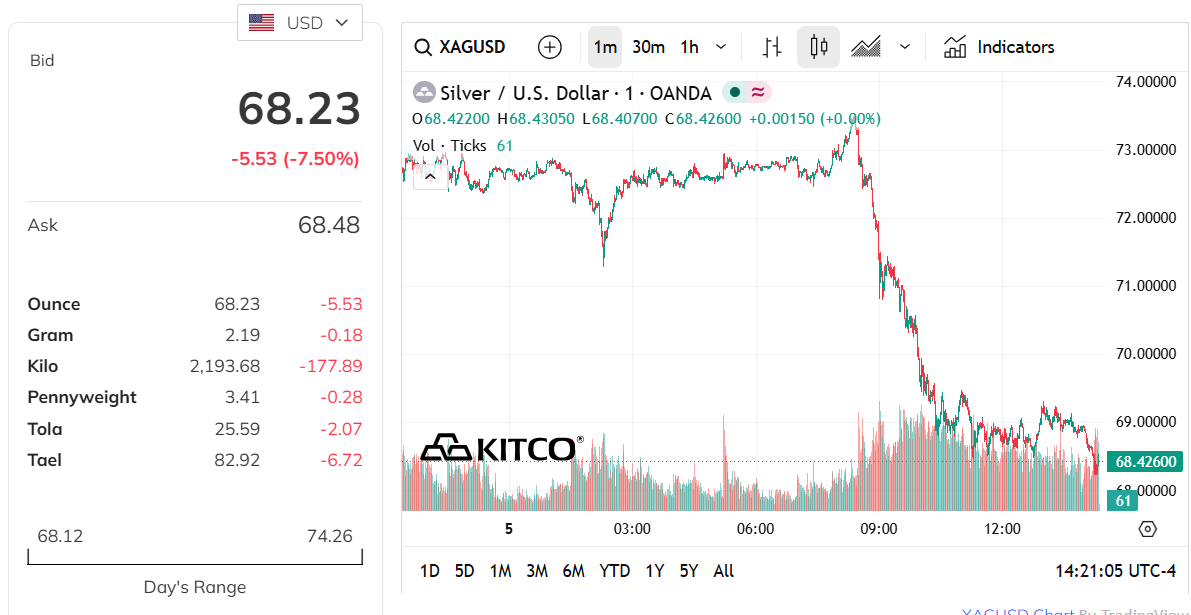Select the area chart style icon

click(866, 47)
